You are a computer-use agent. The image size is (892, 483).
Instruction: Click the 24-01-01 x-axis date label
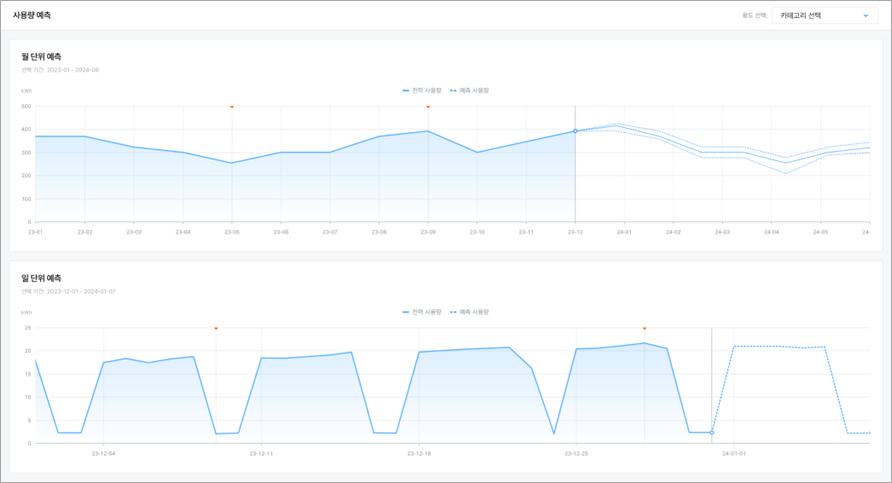click(x=734, y=453)
